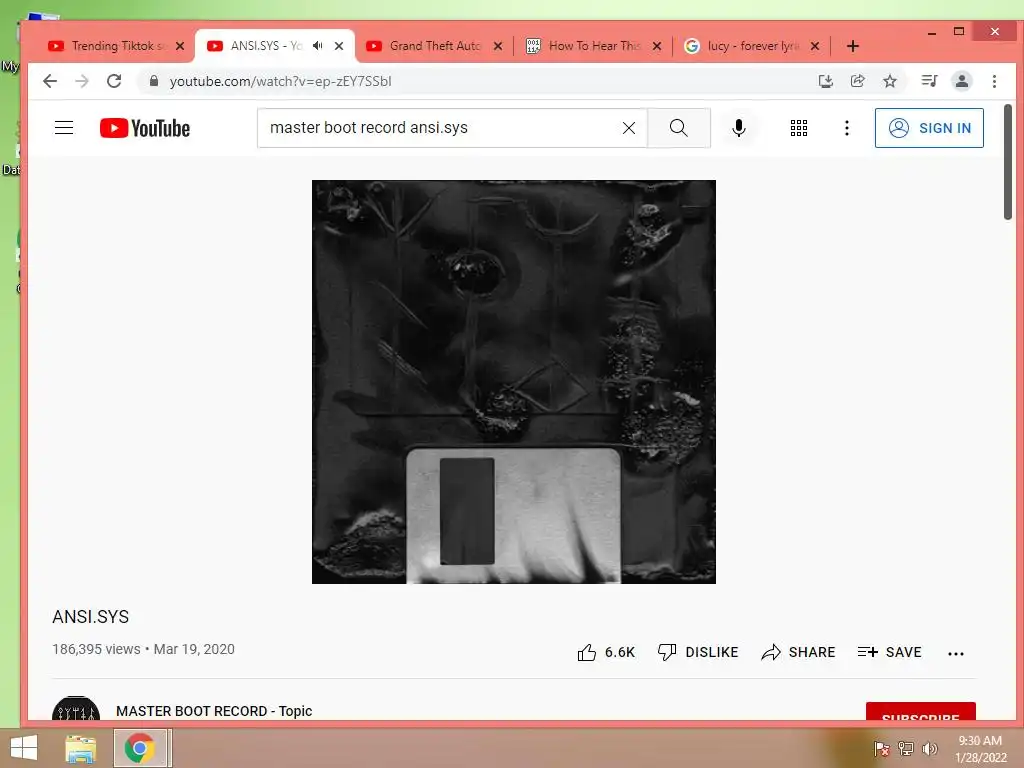Click the Action Center flag tray icon
Image resolution: width=1024 pixels, height=768 pixels.
tap(881, 748)
